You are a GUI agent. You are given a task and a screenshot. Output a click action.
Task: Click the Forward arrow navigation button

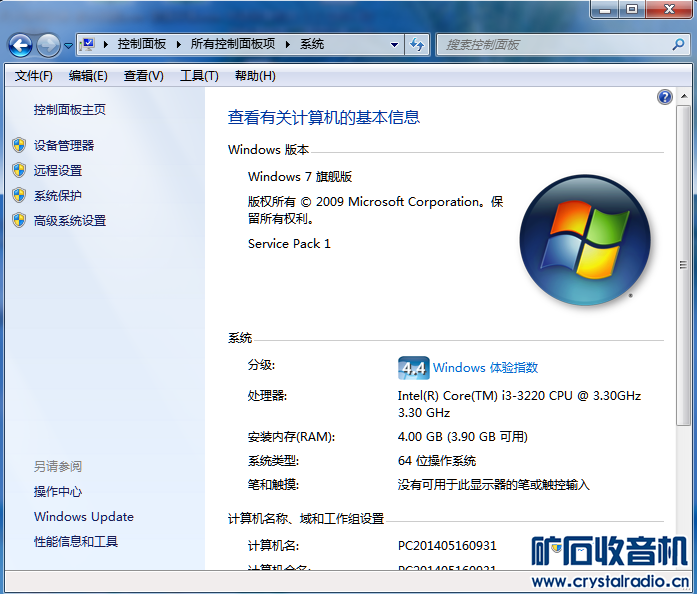coord(48,45)
